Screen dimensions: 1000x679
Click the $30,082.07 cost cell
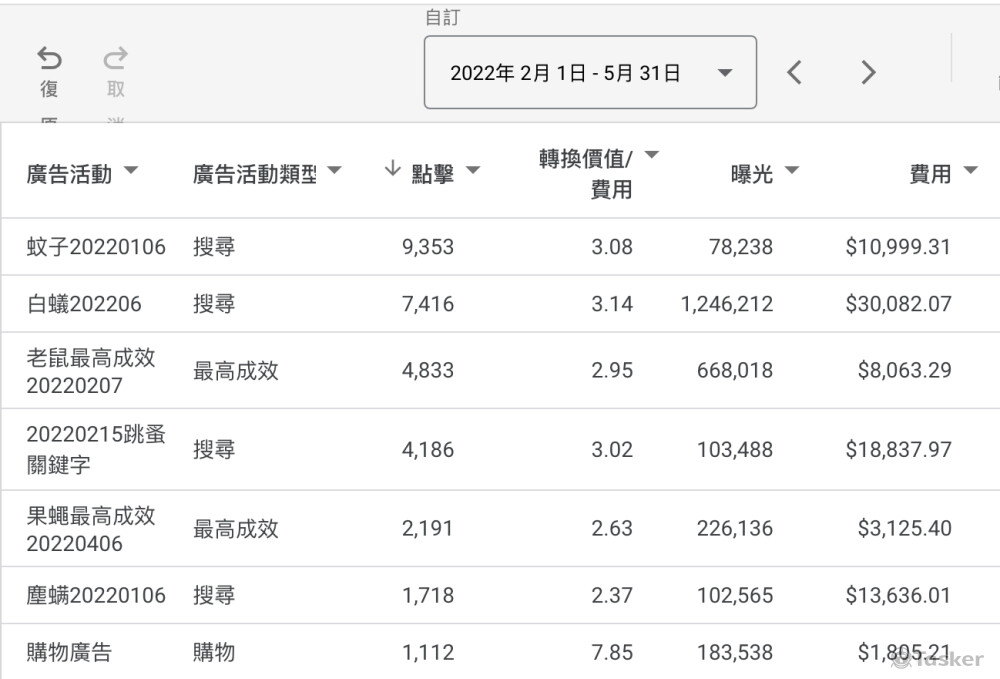pos(898,304)
